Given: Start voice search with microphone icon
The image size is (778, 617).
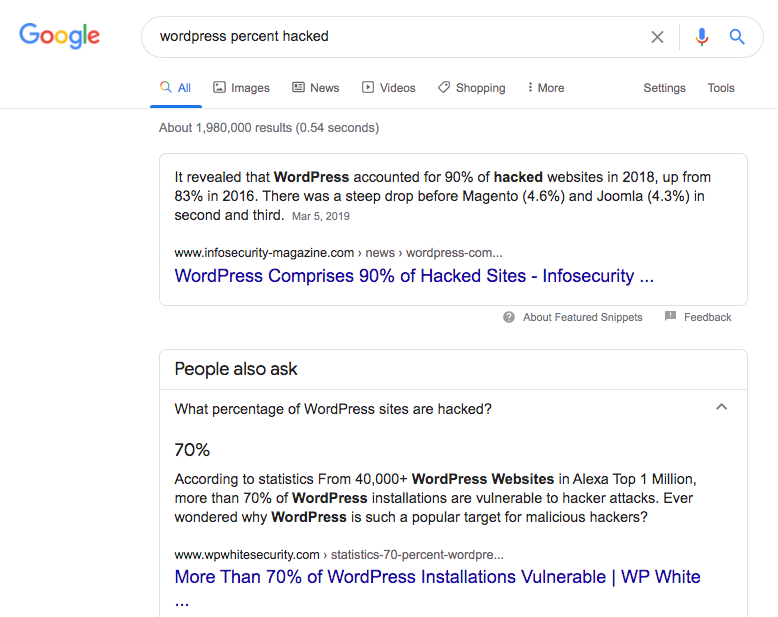Looking at the screenshot, I should tap(702, 37).
